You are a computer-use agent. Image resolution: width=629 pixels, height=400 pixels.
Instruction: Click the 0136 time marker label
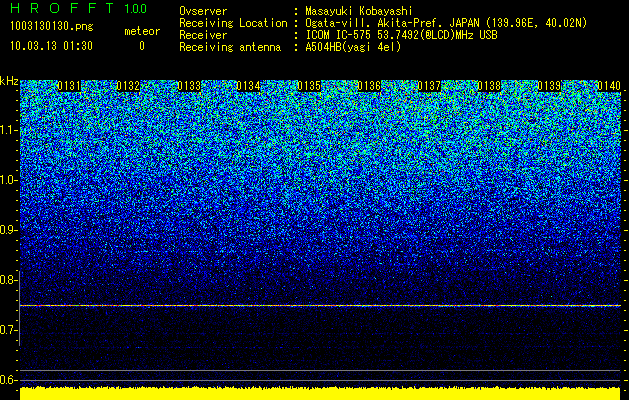369,86
